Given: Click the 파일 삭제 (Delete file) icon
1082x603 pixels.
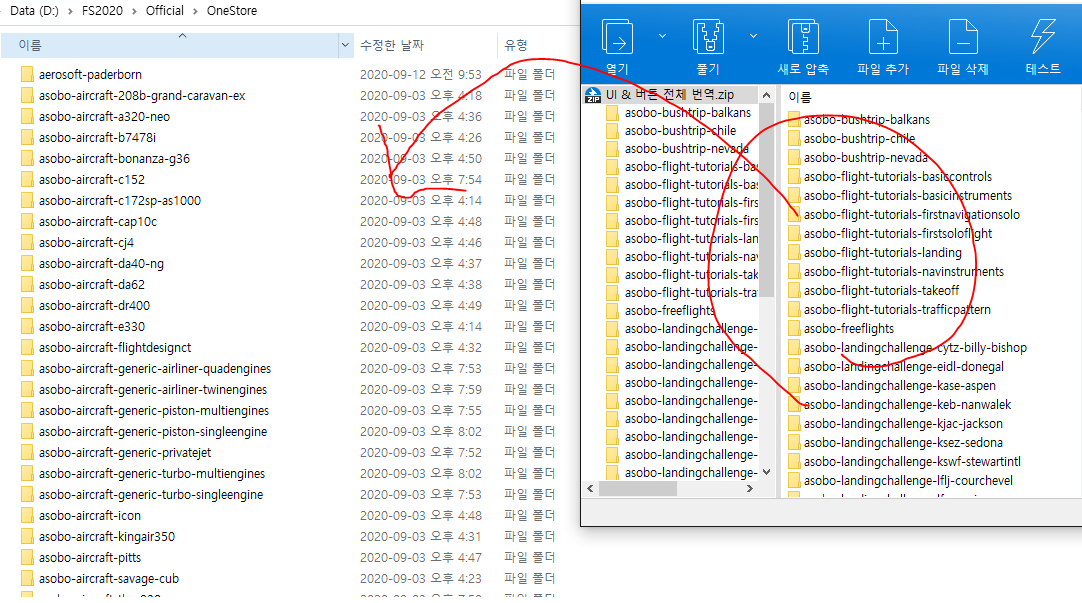Looking at the screenshot, I should point(963,37).
